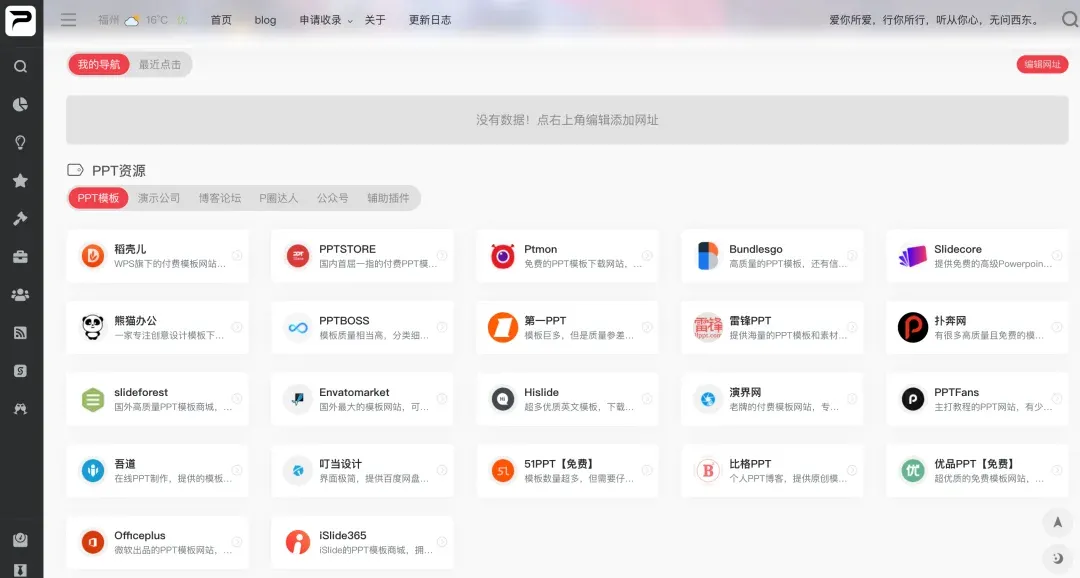The height and width of the screenshot is (578, 1080).
Task: Click the lightbulb icon in the sidebar
Action: coord(21,143)
